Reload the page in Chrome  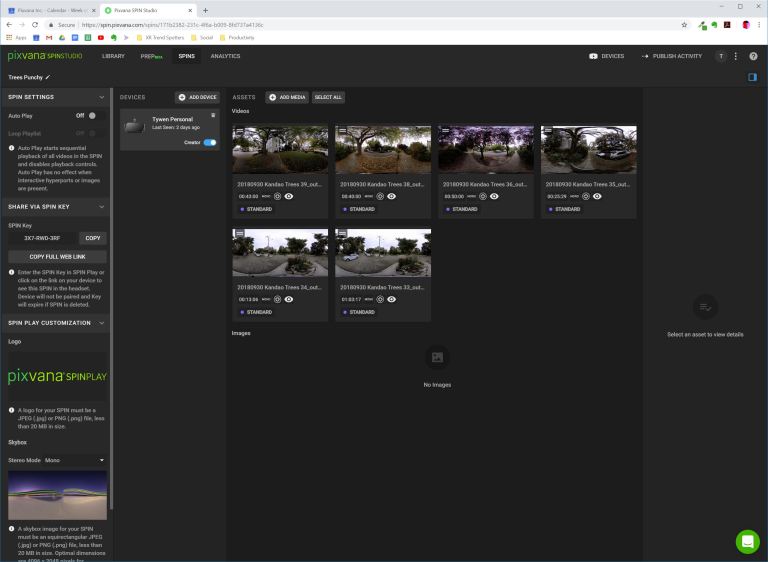[x=35, y=25]
